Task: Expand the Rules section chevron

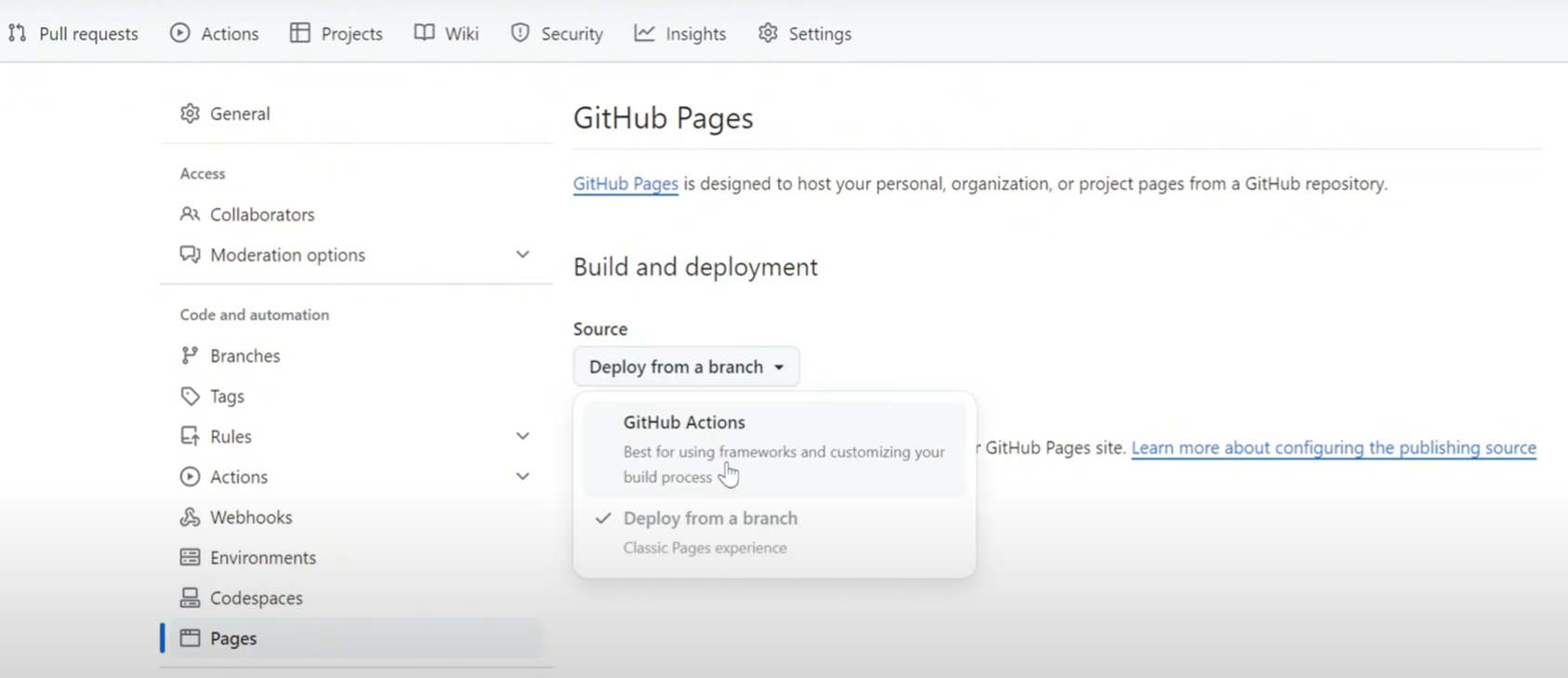Action: point(522,435)
